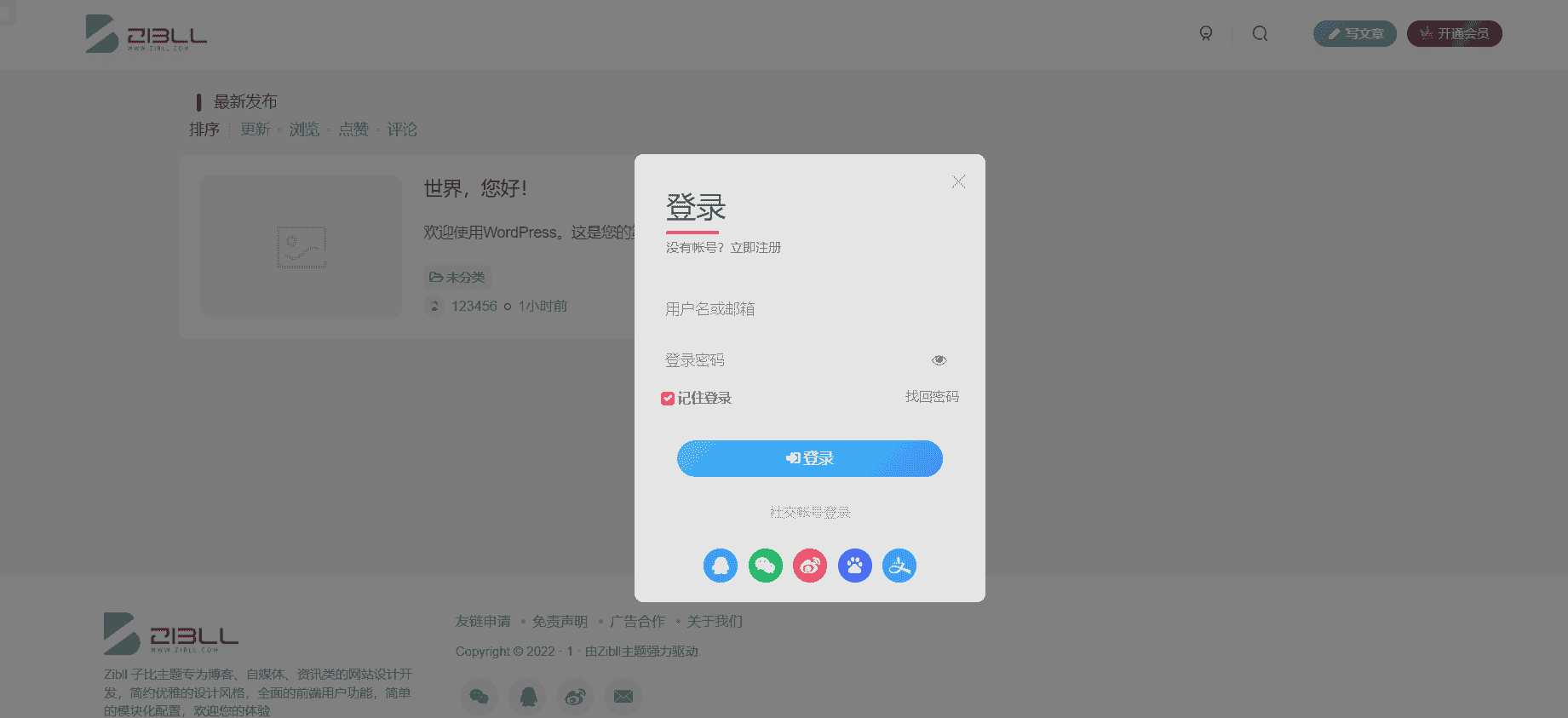Open the 关于我们 footer link
Image resolution: width=1568 pixels, height=718 pixels.
[x=715, y=622]
